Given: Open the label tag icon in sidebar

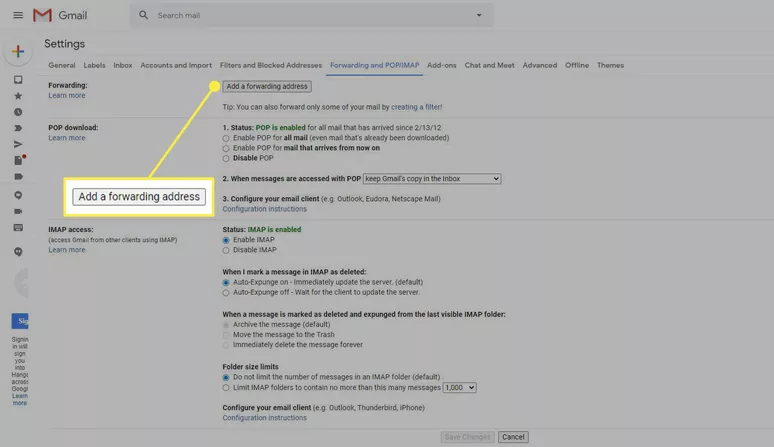Looking at the screenshot, I should [x=18, y=177].
